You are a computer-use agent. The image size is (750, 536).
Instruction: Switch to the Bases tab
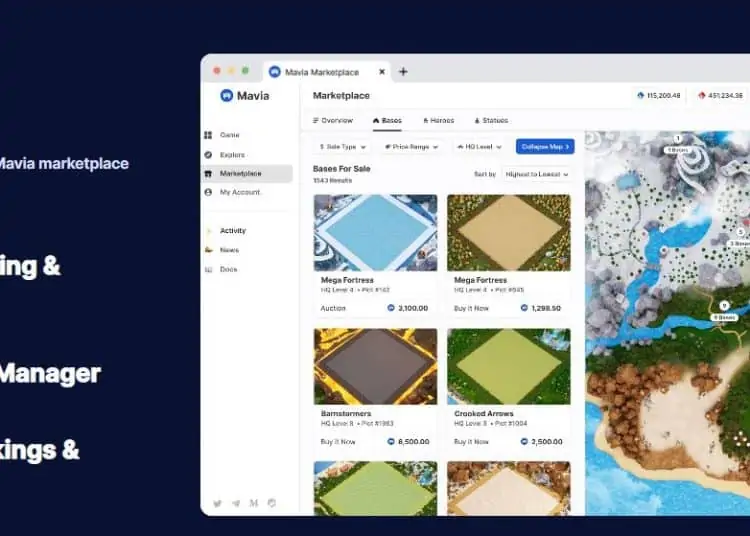click(387, 120)
